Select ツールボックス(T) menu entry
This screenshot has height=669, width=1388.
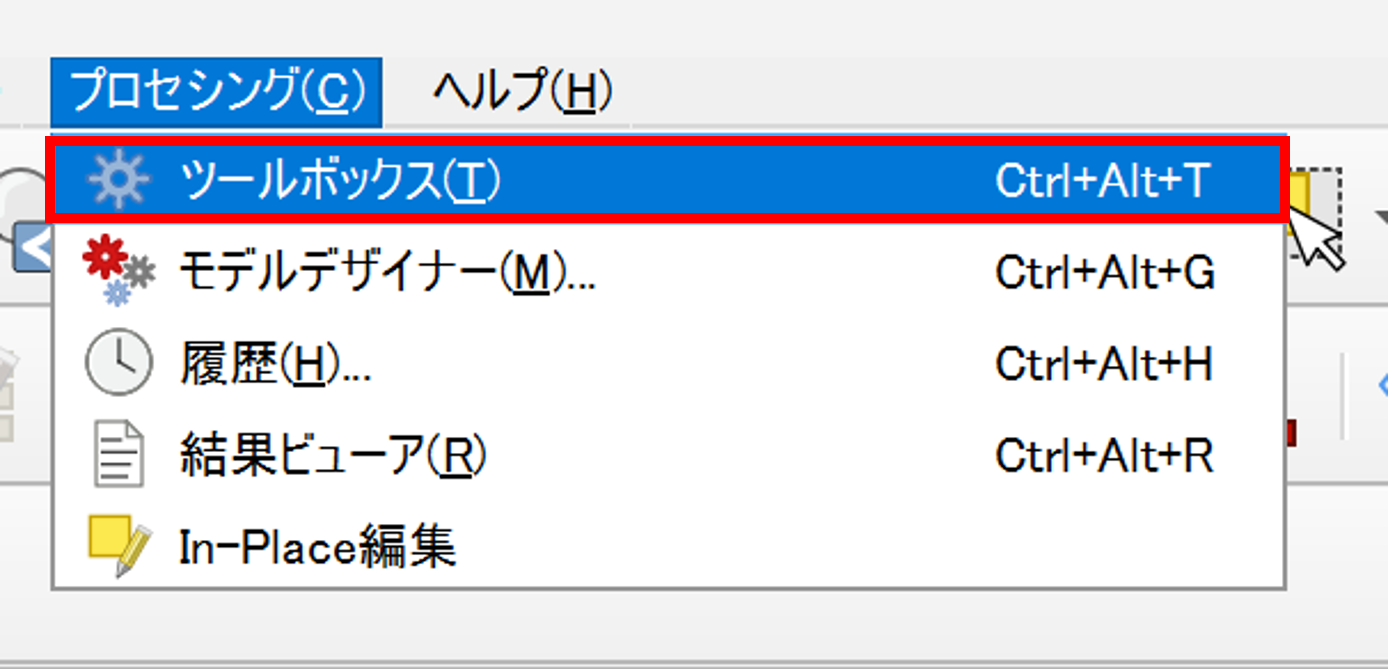[x=339, y=182]
